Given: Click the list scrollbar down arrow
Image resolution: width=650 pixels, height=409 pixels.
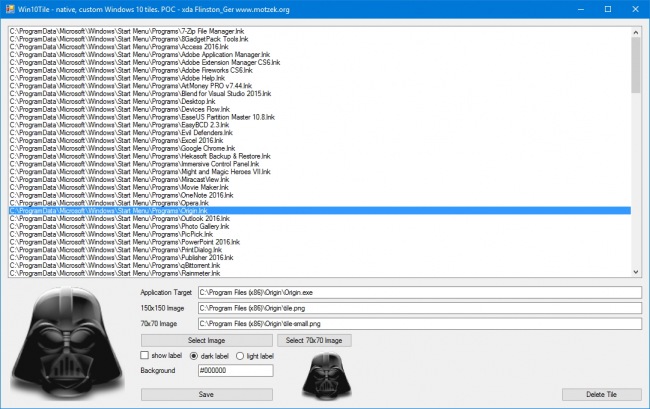Looking at the screenshot, I should tap(635, 272).
